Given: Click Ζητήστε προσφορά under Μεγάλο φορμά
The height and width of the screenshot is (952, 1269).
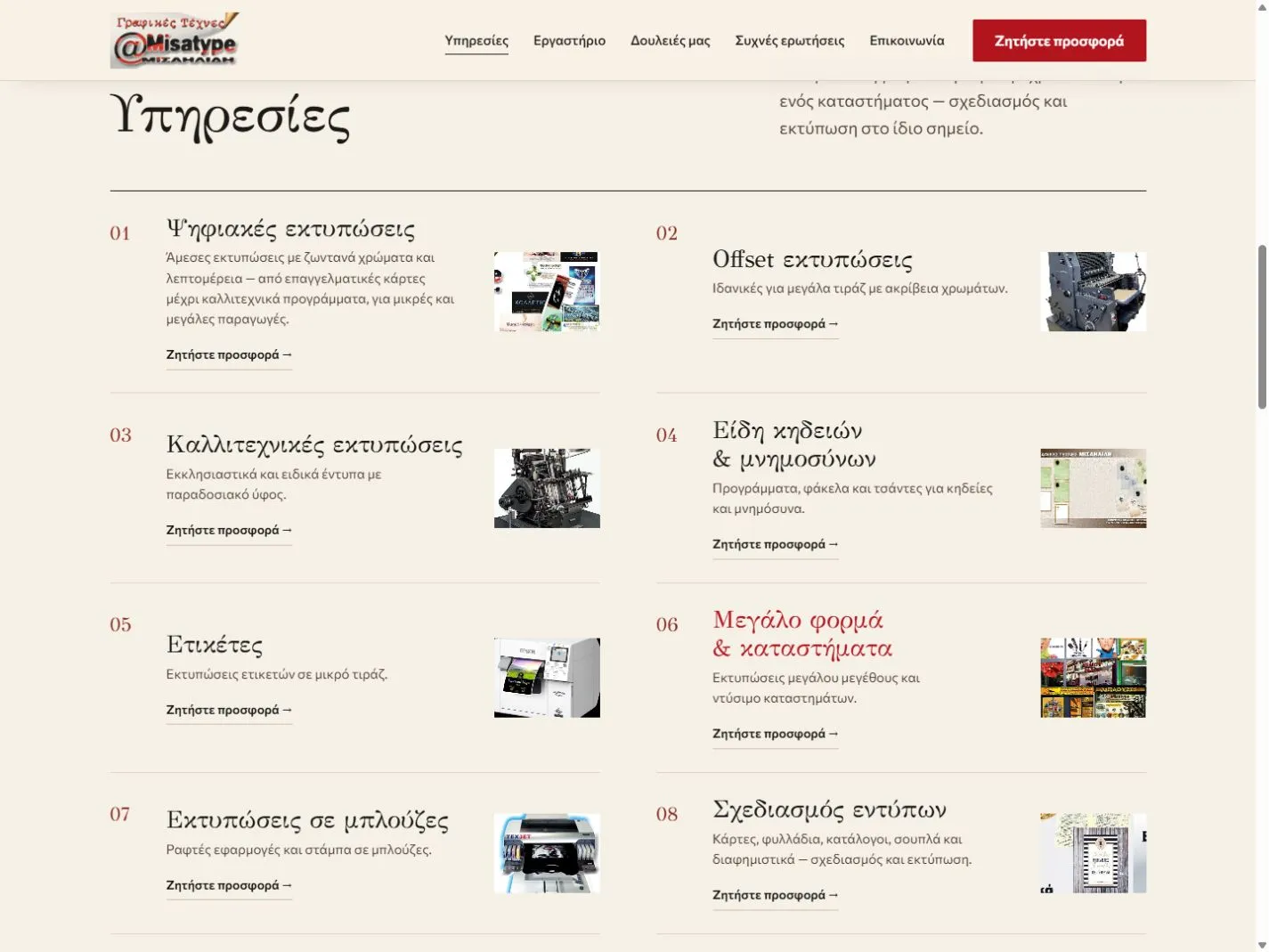Looking at the screenshot, I should click(x=776, y=734).
